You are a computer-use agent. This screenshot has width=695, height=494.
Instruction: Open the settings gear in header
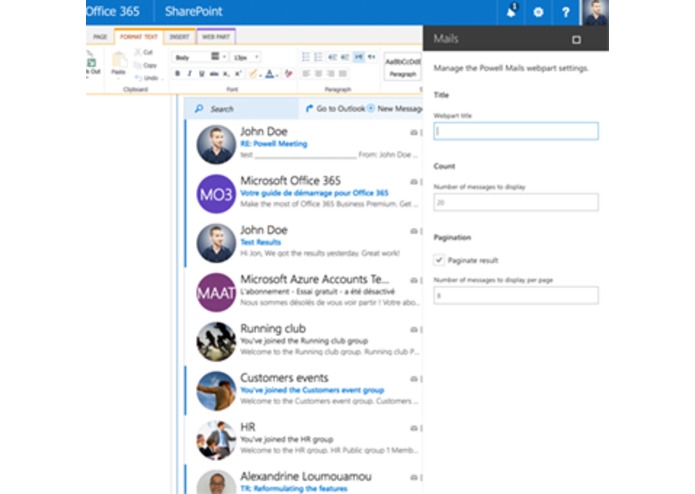point(538,12)
